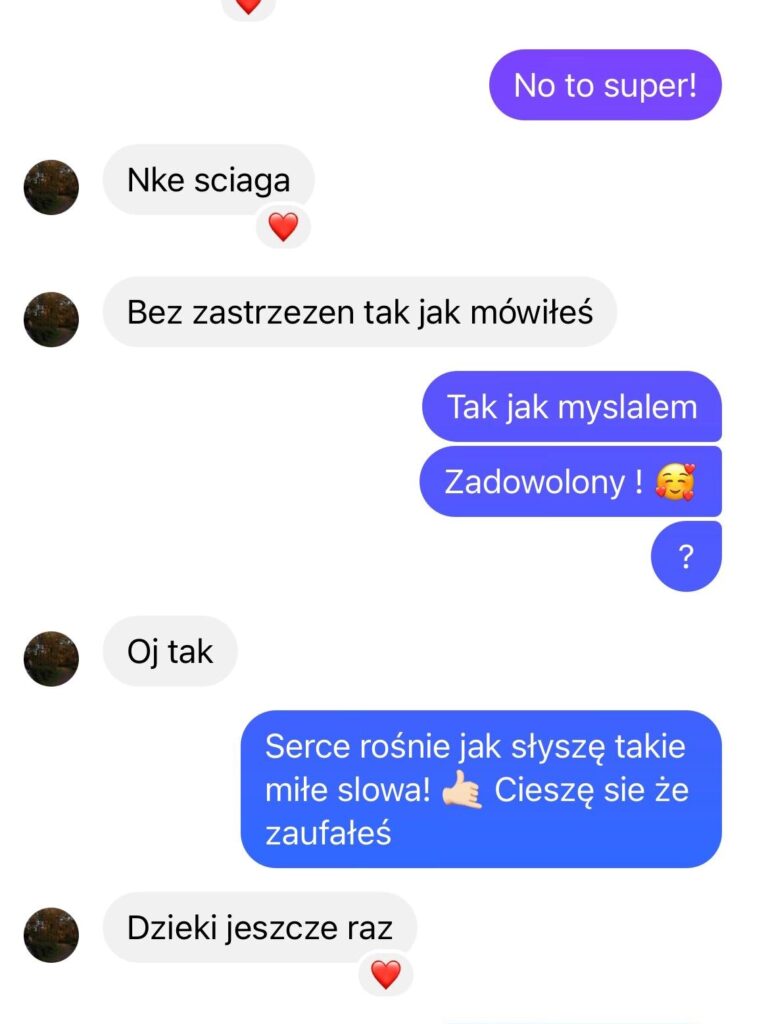768x1024 pixels.
Task: Select the "?" message bubble
Action: click(686, 556)
